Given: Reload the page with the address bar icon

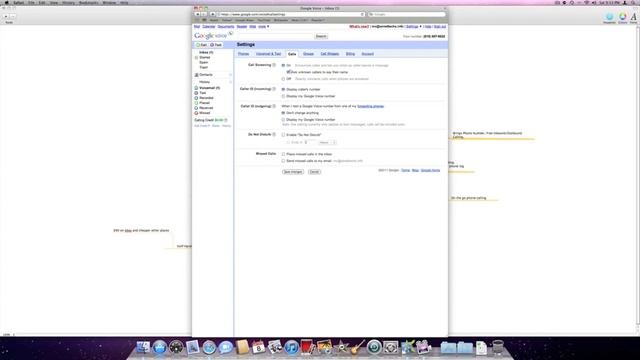Looking at the screenshot, I should 362,14.
